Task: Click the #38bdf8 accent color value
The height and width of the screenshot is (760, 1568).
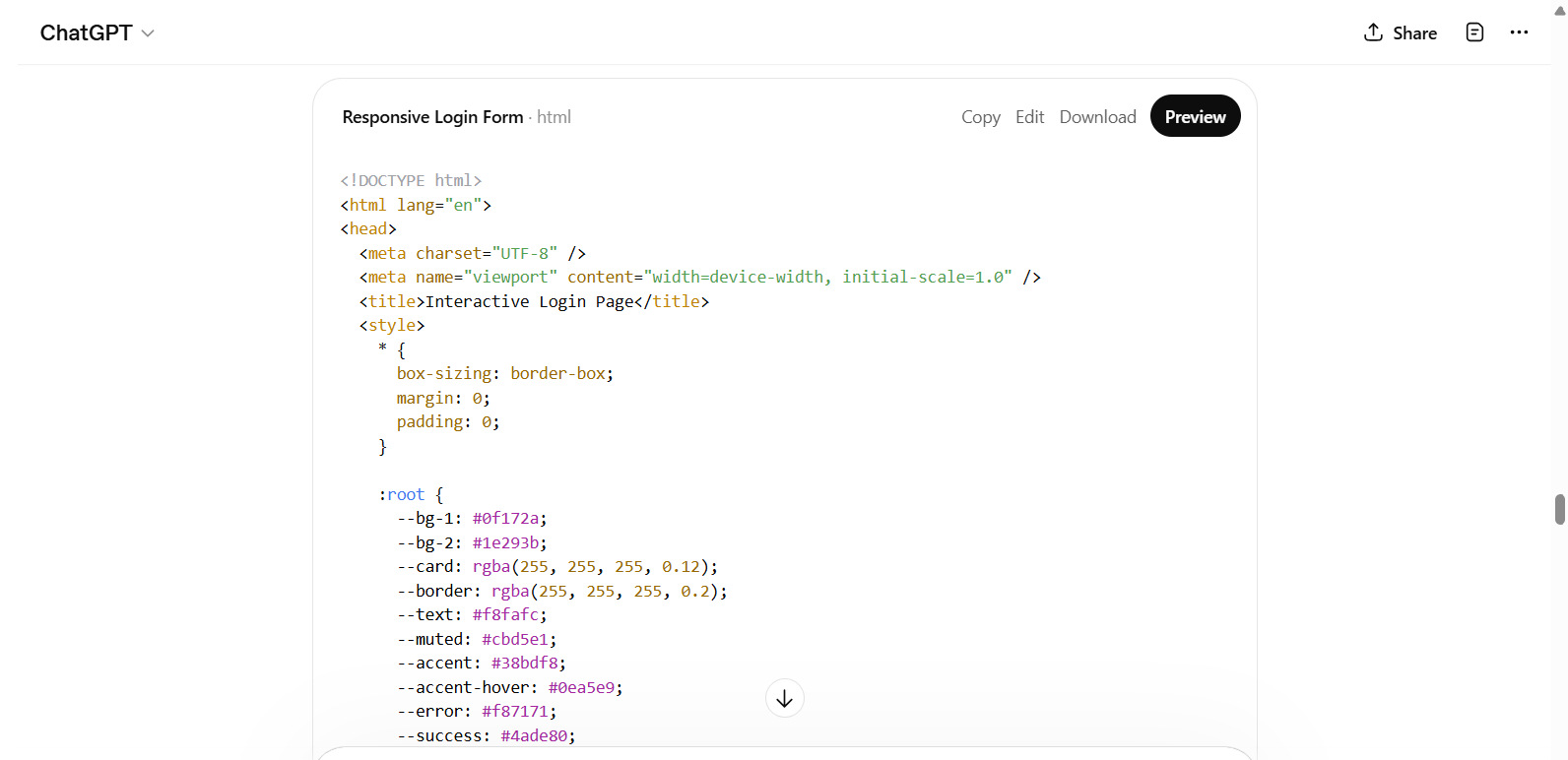Action: [x=524, y=664]
